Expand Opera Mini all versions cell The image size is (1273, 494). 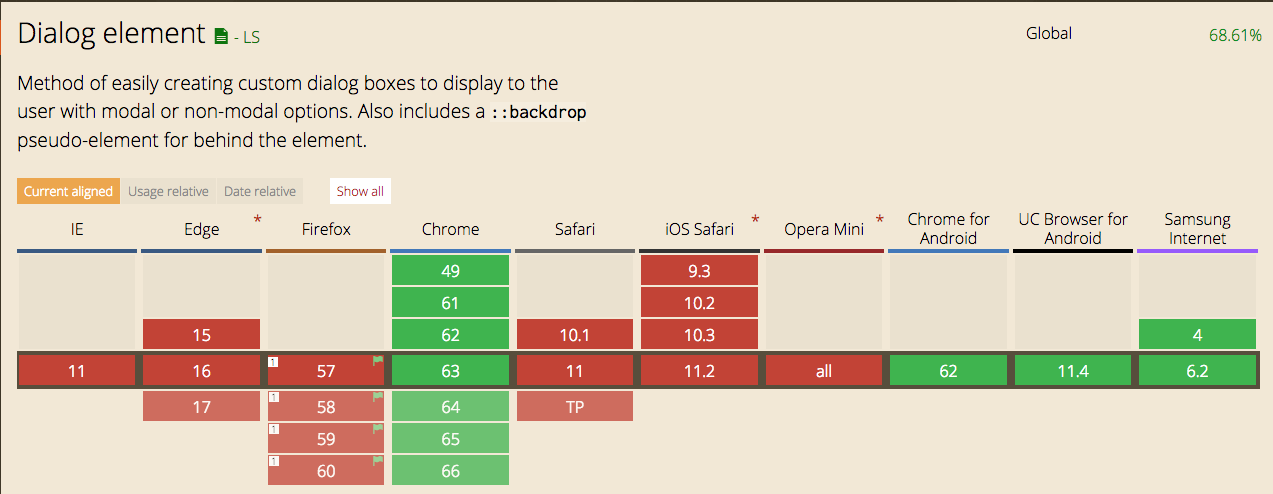[x=823, y=371]
